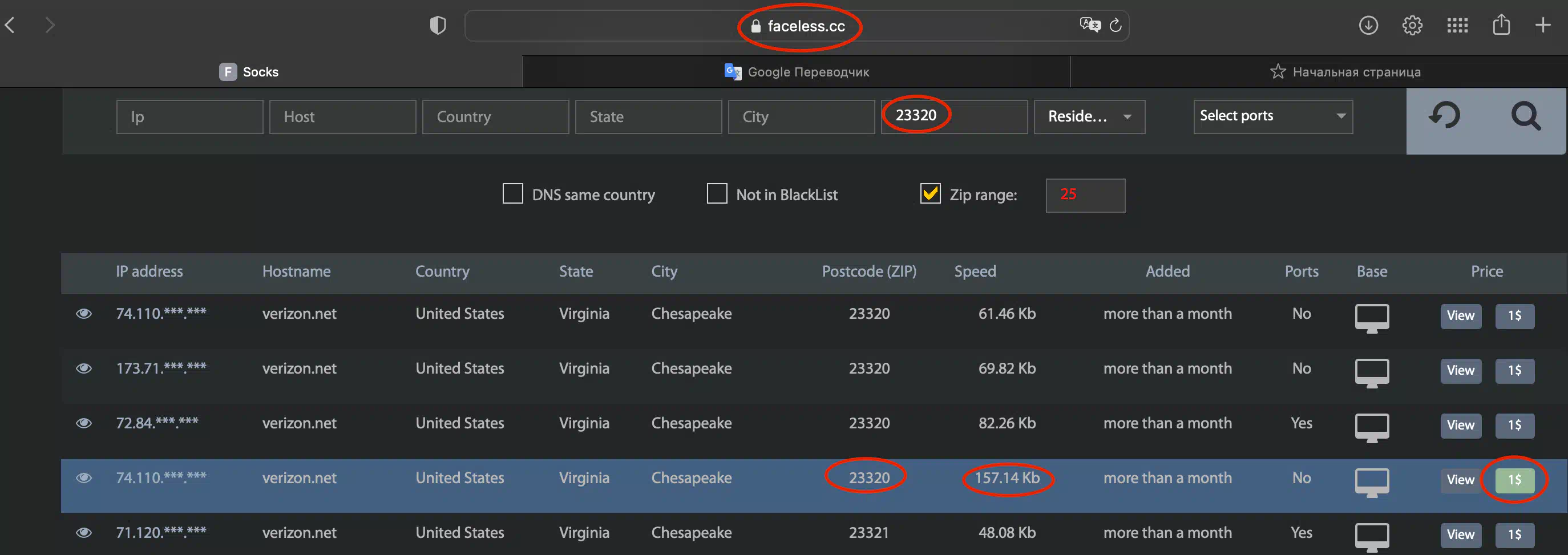1568x555 pixels.
Task: Focus the Ip filter field
Action: tap(190, 116)
